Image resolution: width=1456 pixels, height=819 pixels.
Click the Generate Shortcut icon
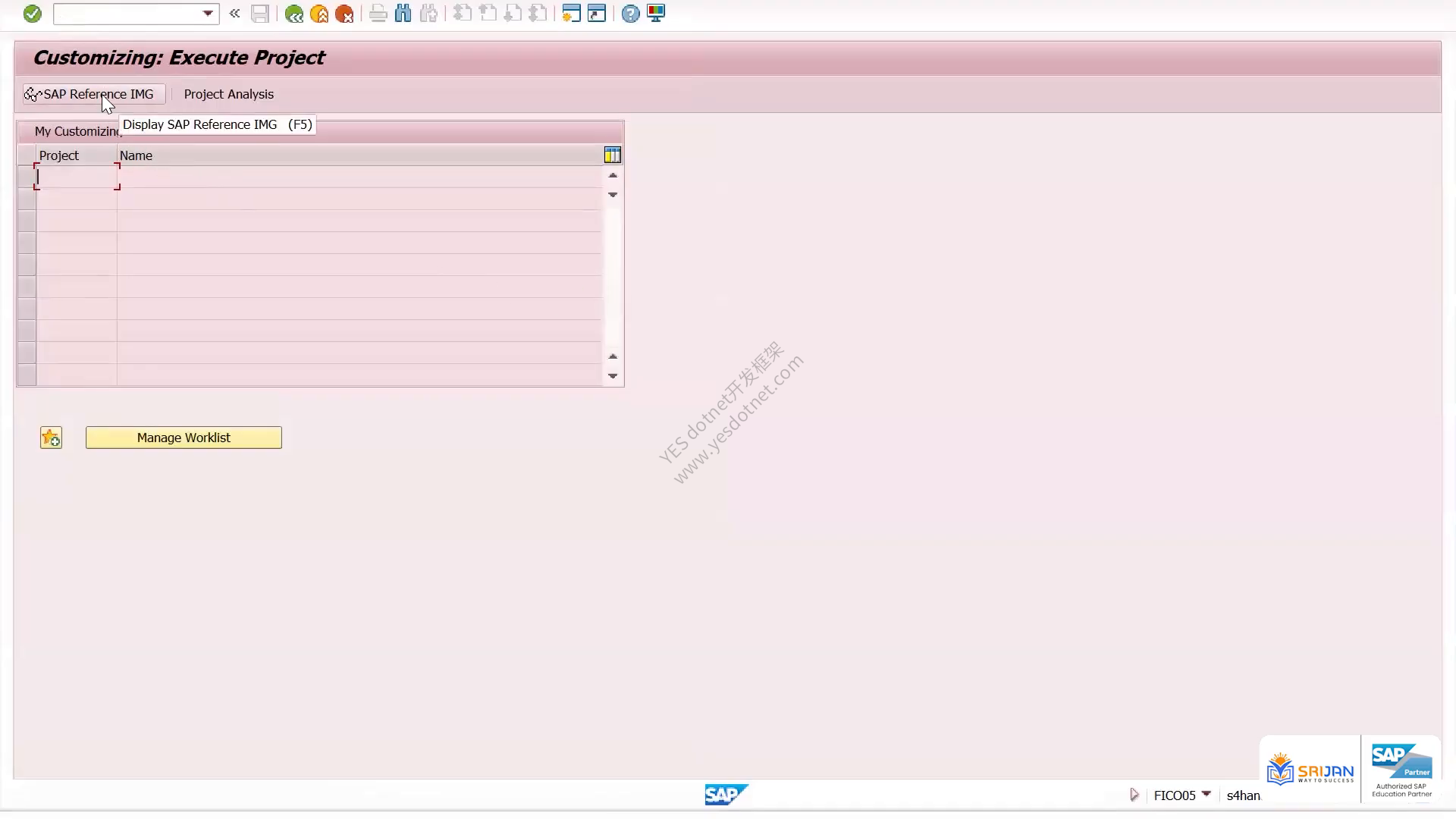pyautogui.click(x=597, y=14)
